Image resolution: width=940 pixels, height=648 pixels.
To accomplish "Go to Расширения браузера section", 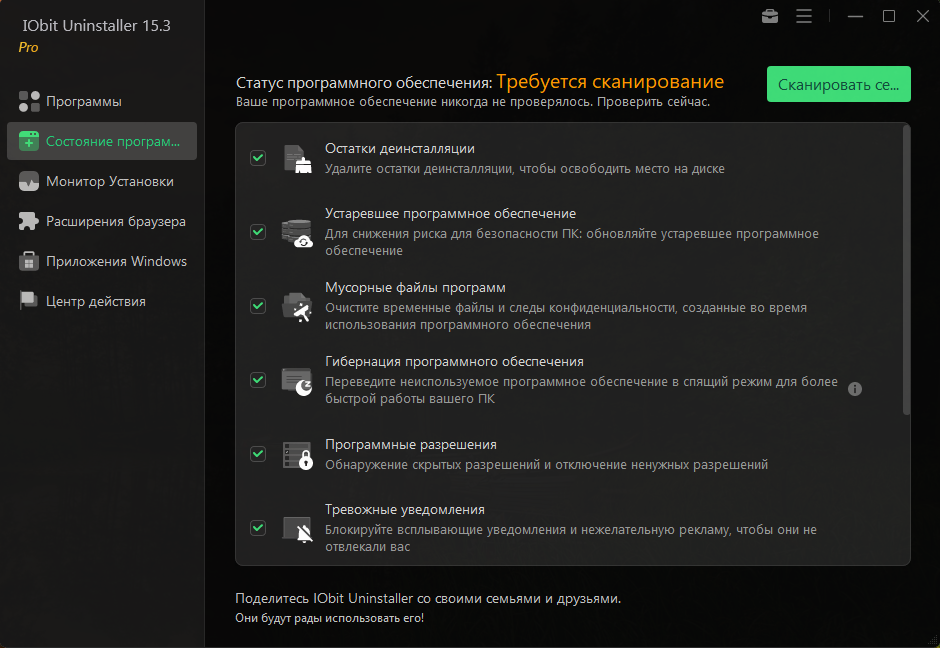I will pyautogui.click(x=115, y=222).
